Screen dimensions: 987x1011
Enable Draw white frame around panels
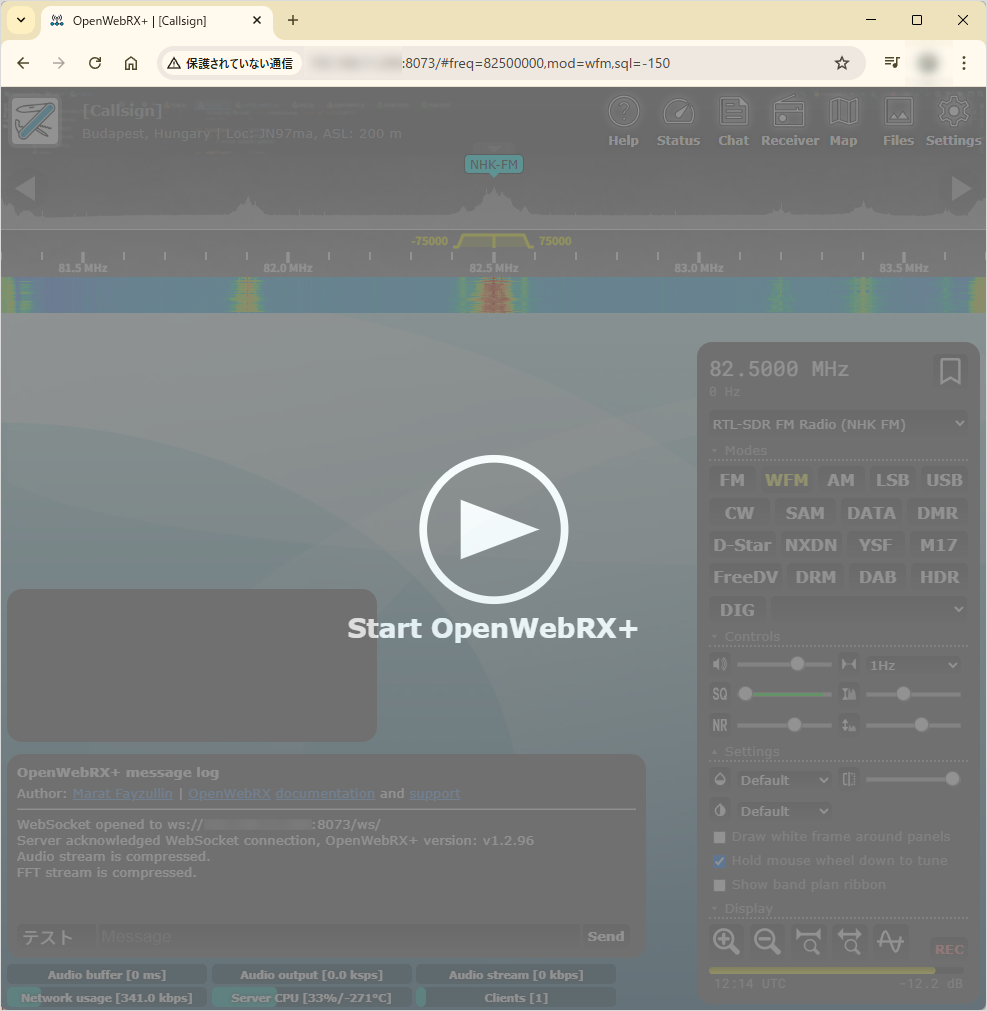tap(719, 836)
